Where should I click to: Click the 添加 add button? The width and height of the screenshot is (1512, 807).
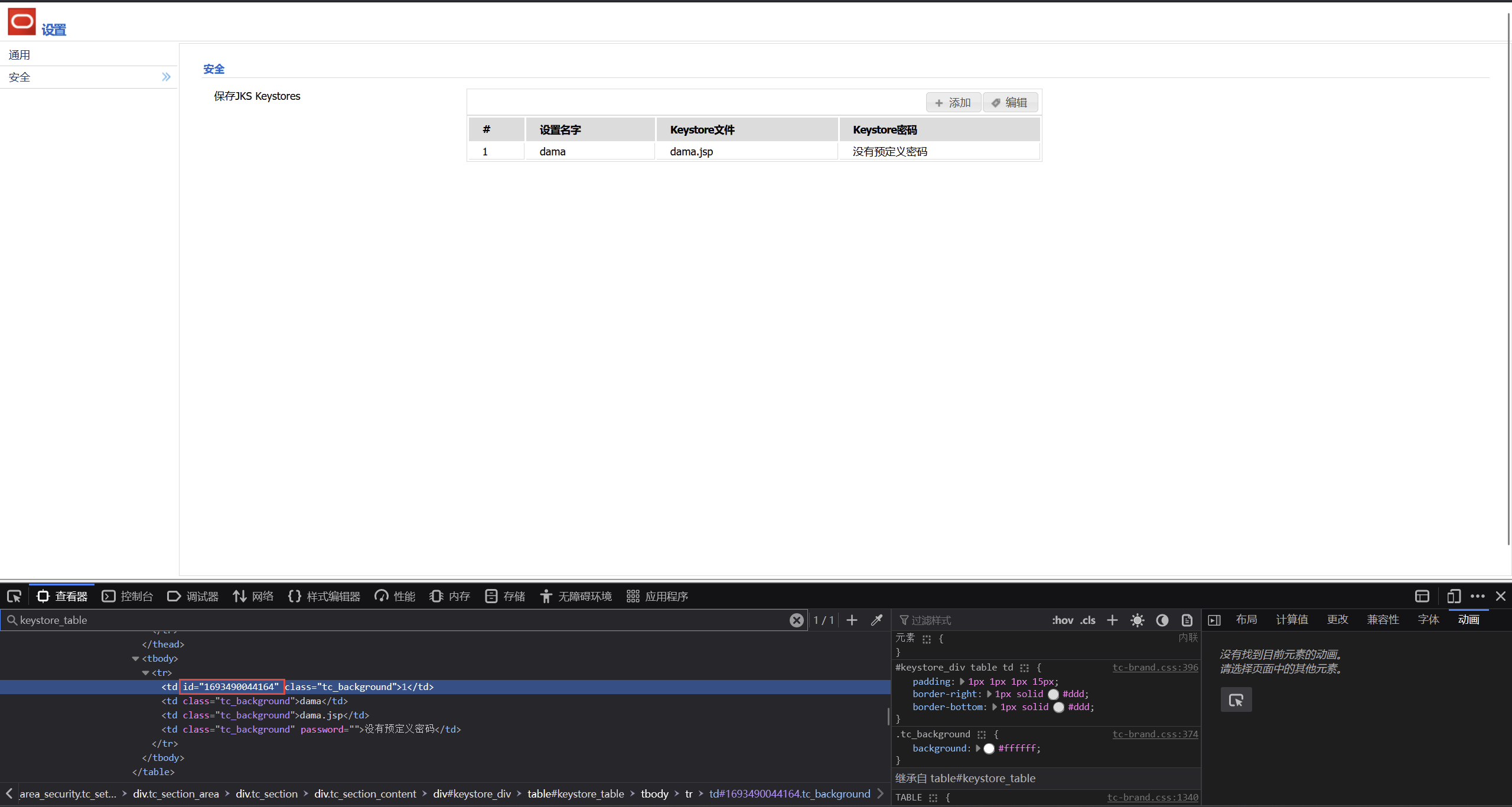coord(953,103)
